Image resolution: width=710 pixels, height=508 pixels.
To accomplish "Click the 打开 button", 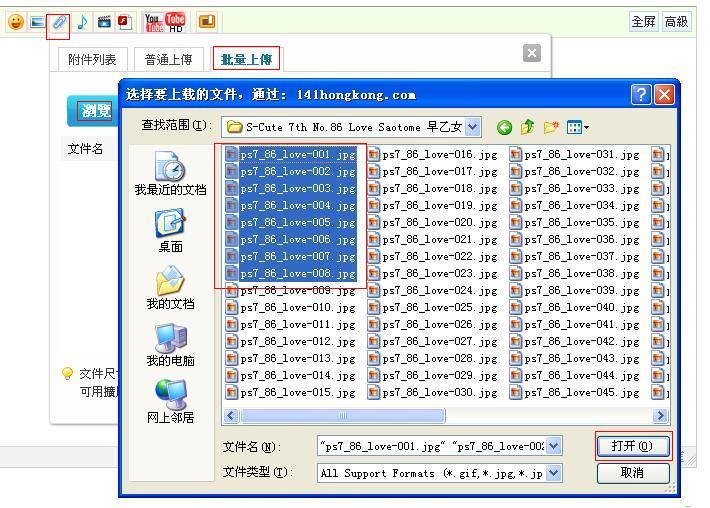I will click(x=633, y=446).
